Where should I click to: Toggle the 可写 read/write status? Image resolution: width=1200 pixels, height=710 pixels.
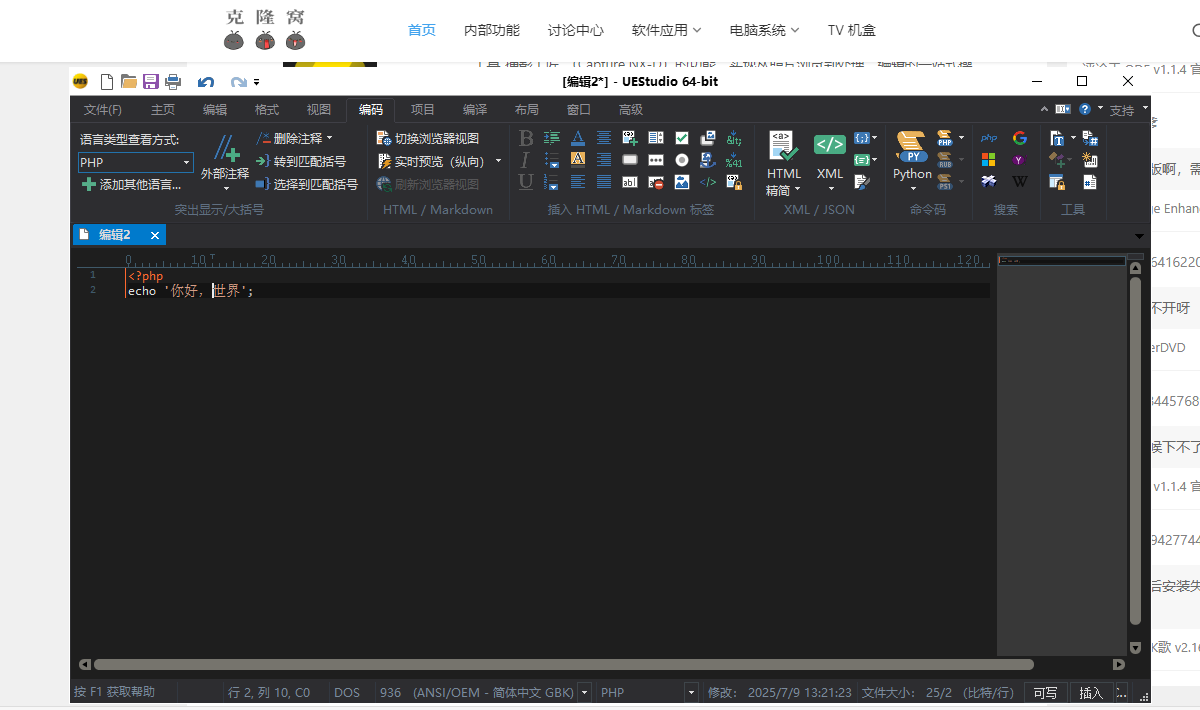(x=1045, y=692)
